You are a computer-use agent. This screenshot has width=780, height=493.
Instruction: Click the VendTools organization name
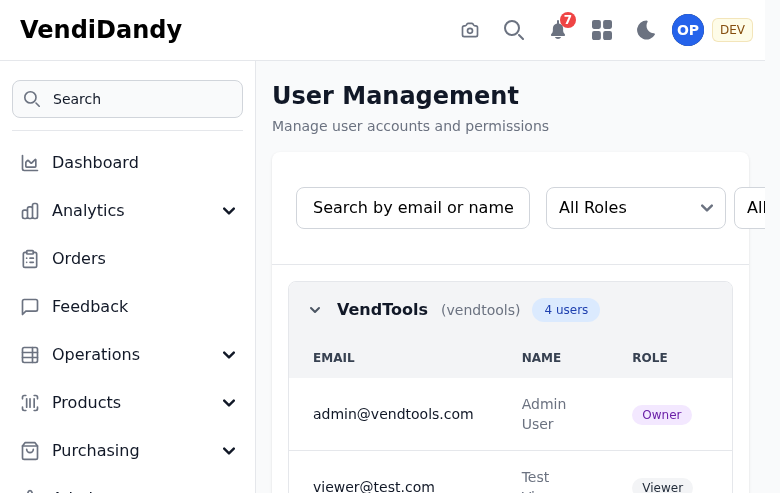[x=382, y=309]
